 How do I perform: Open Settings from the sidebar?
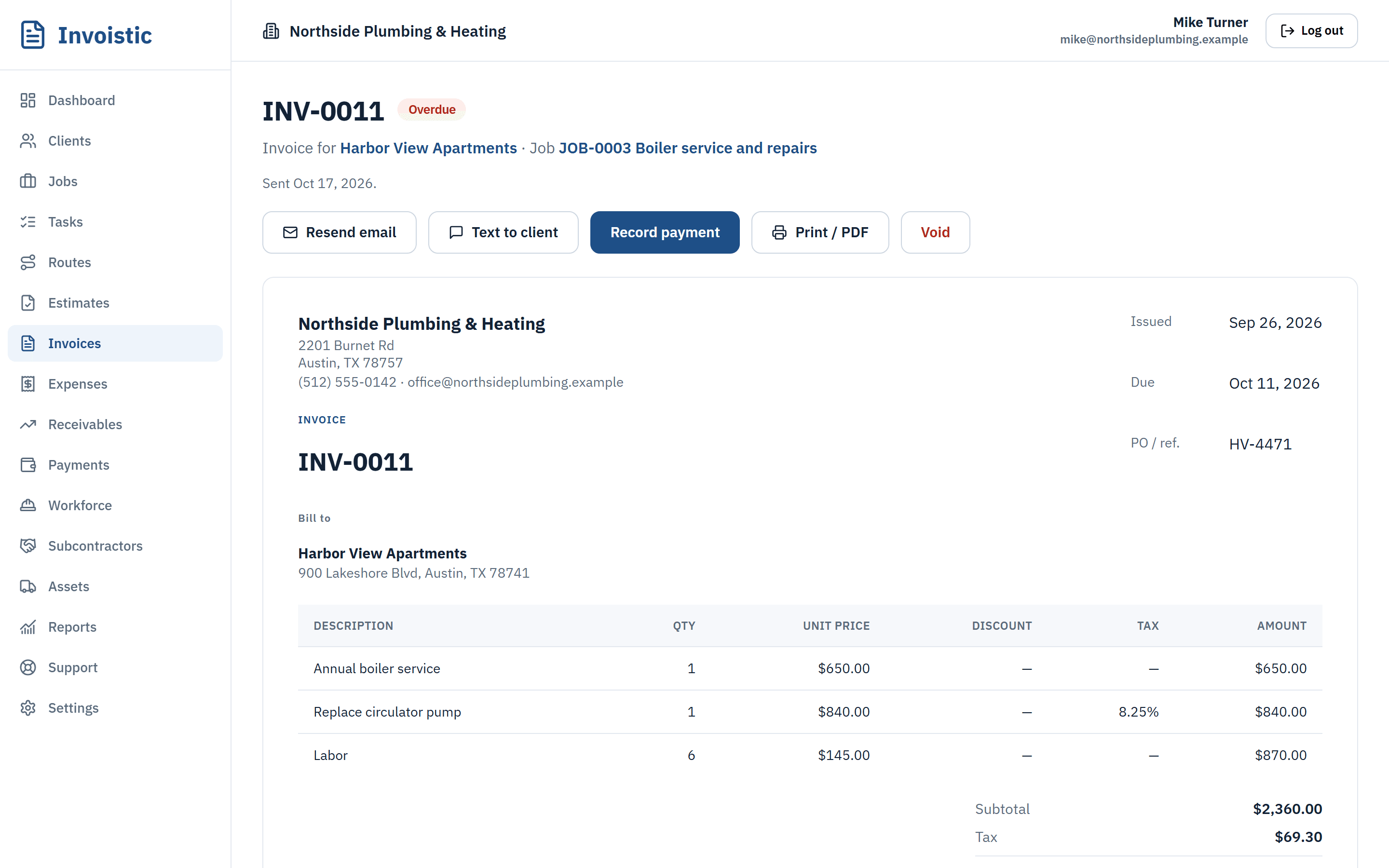(x=115, y=708)
